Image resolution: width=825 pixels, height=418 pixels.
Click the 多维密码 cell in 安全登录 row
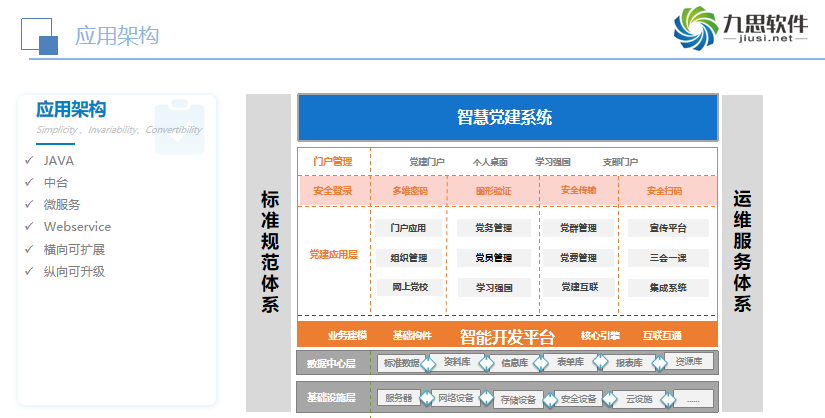410,191
